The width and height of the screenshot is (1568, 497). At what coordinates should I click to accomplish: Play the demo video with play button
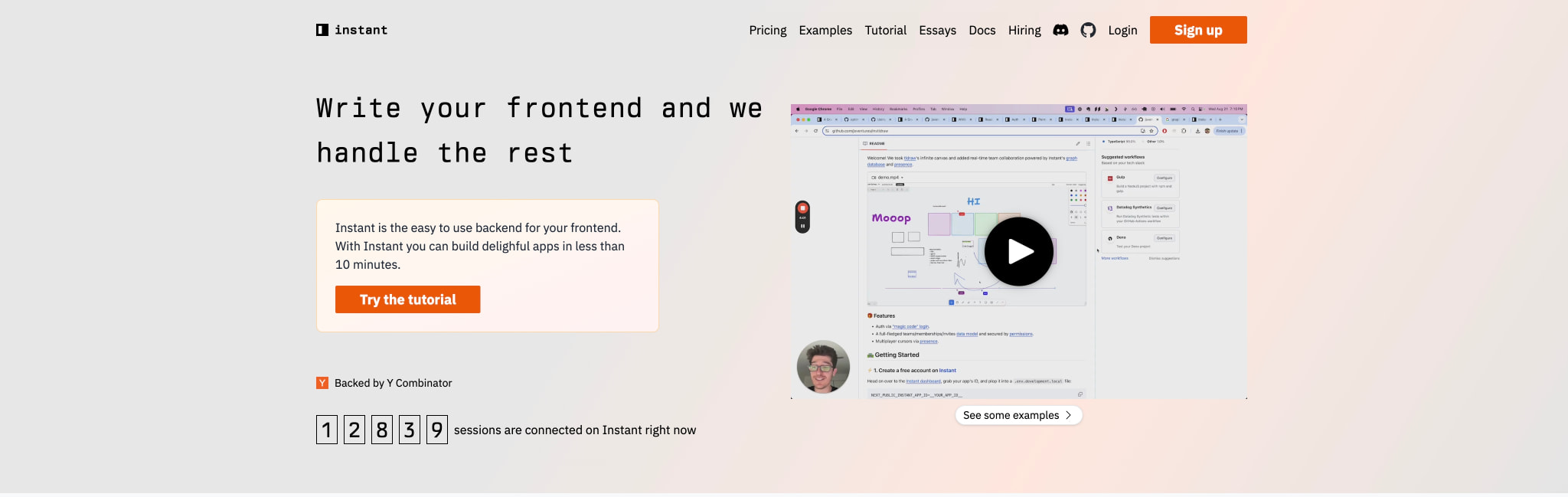[1019, 251]
